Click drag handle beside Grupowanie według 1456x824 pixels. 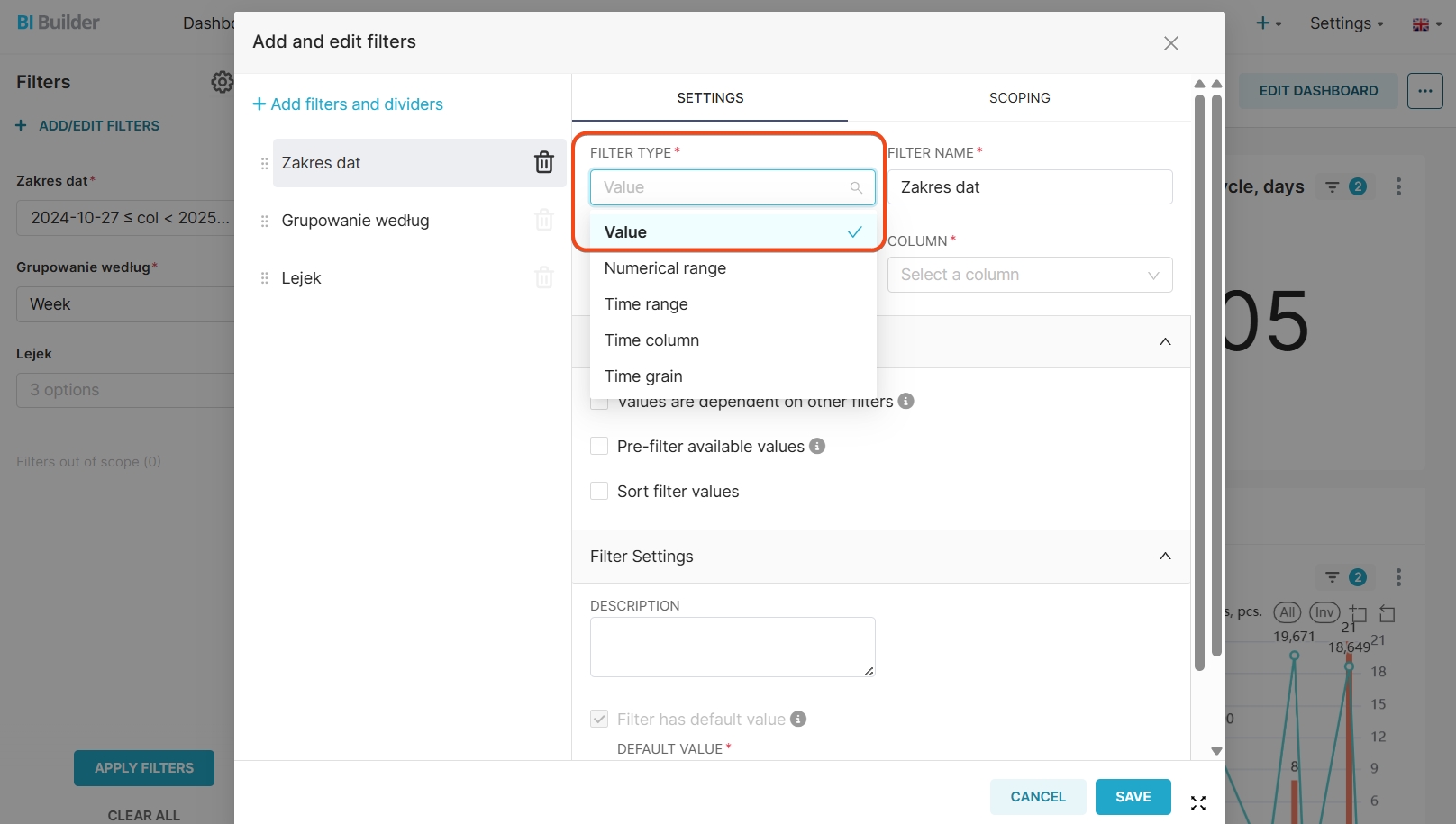264,222
